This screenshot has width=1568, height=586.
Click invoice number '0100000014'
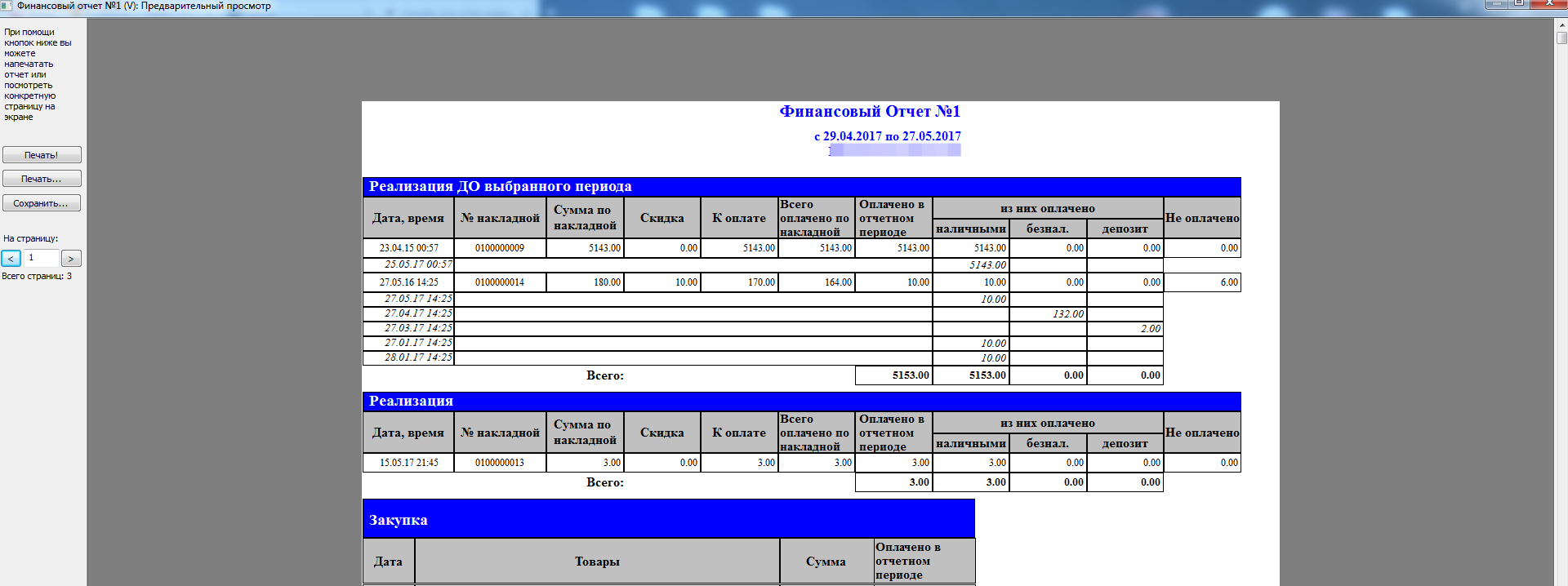[500, 282]
